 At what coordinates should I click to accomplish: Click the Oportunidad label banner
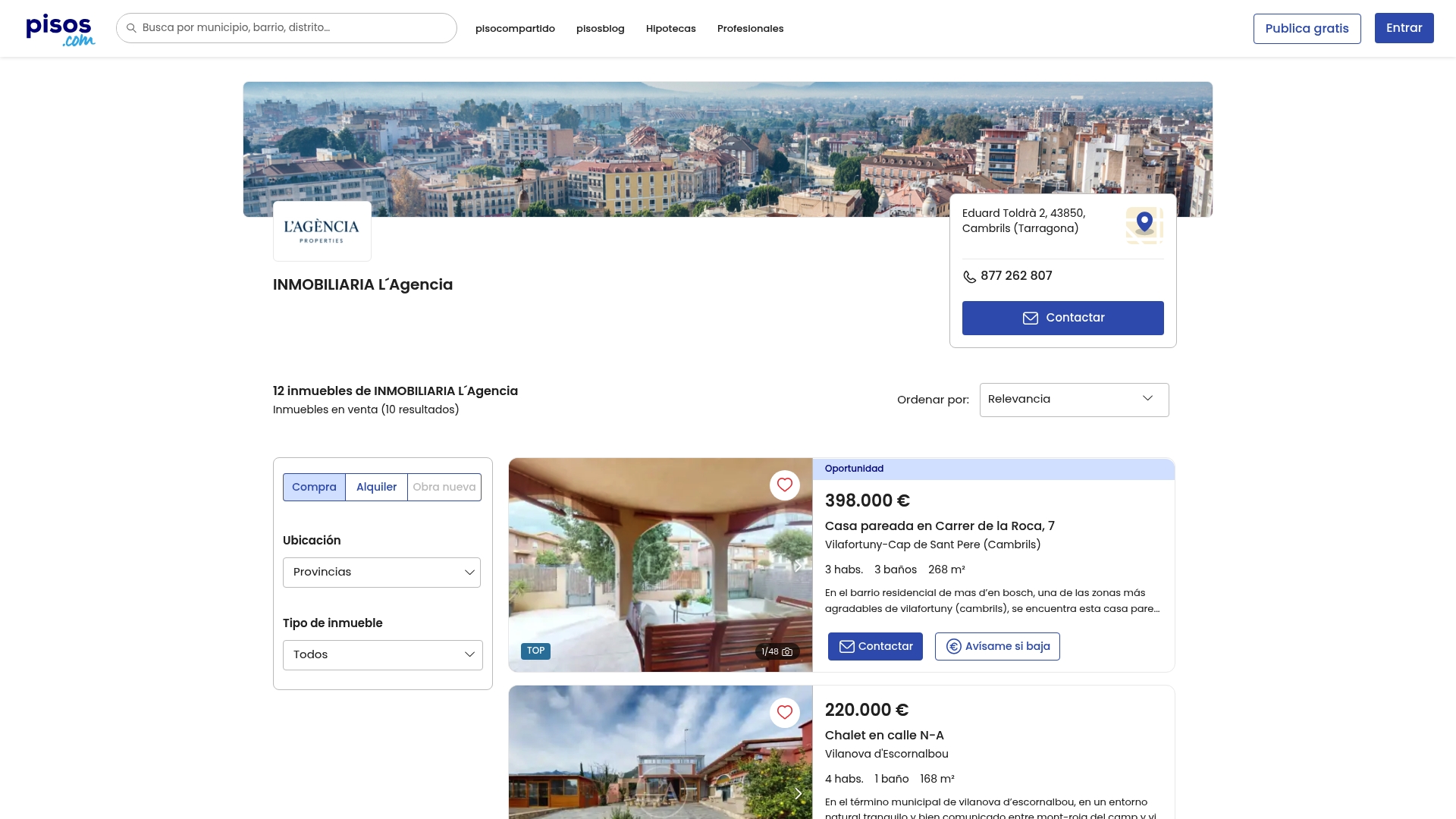tap(993, 469)
